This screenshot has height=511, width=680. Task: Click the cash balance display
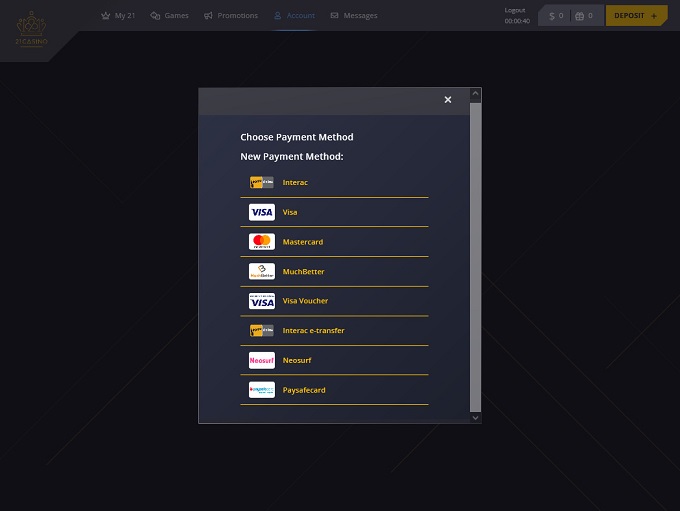click(x=556, y=16)
